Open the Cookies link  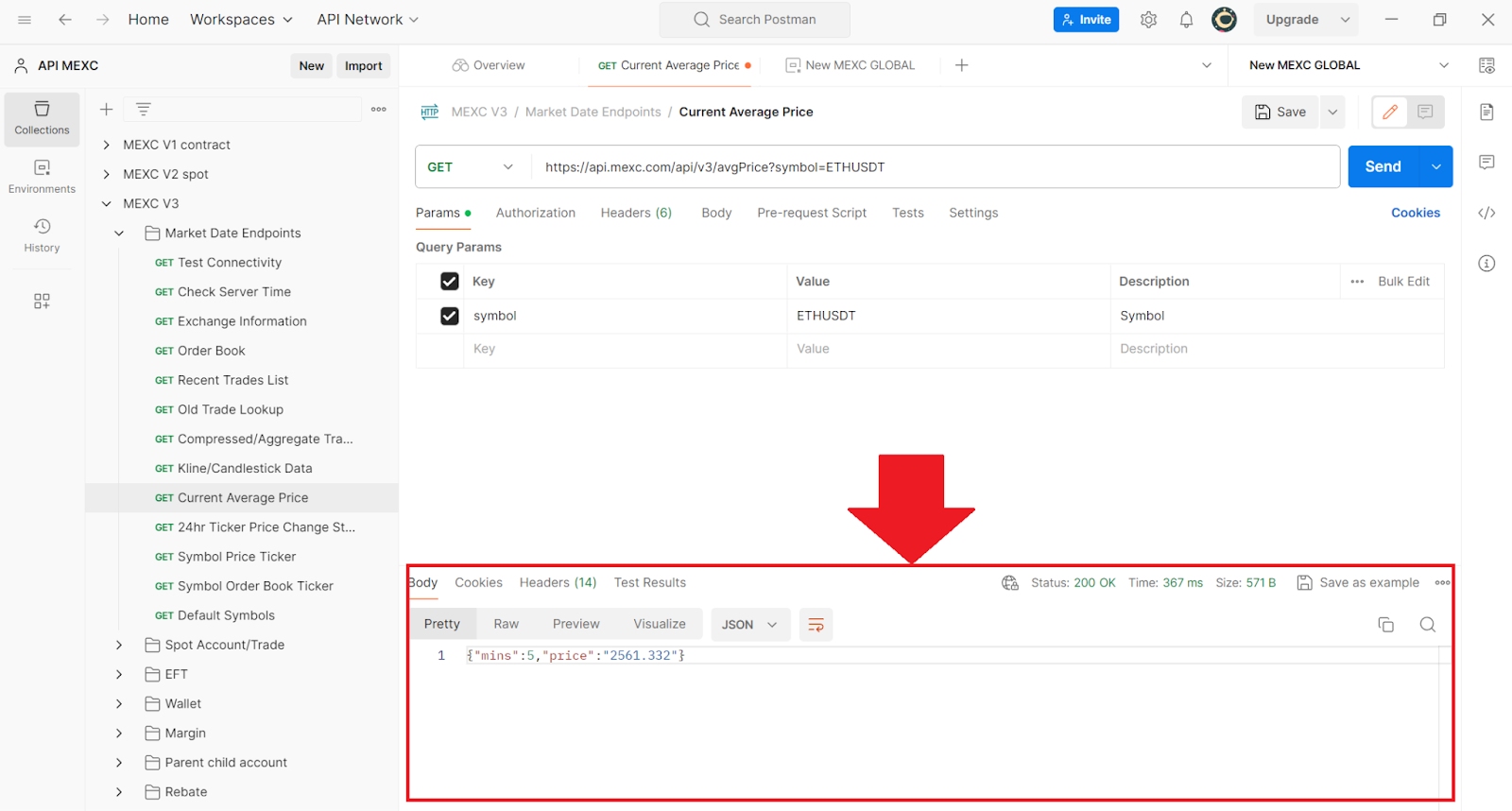pyautogui.click(x=1416, y=213)
